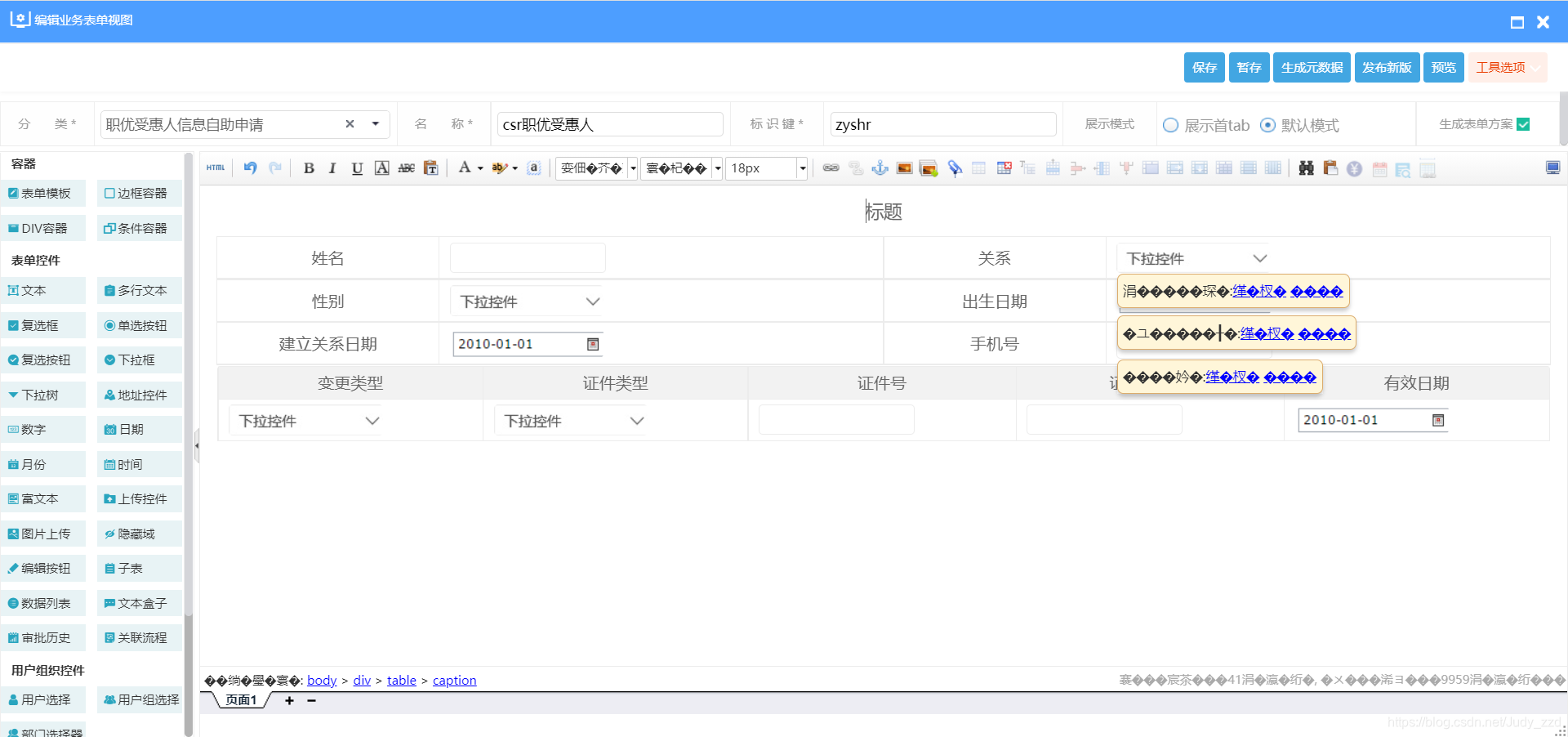The height and width of the screenshot is (737, 1568).
Task: Toggle 生成表单方案 checkbox
Action: pos(1523,124)
